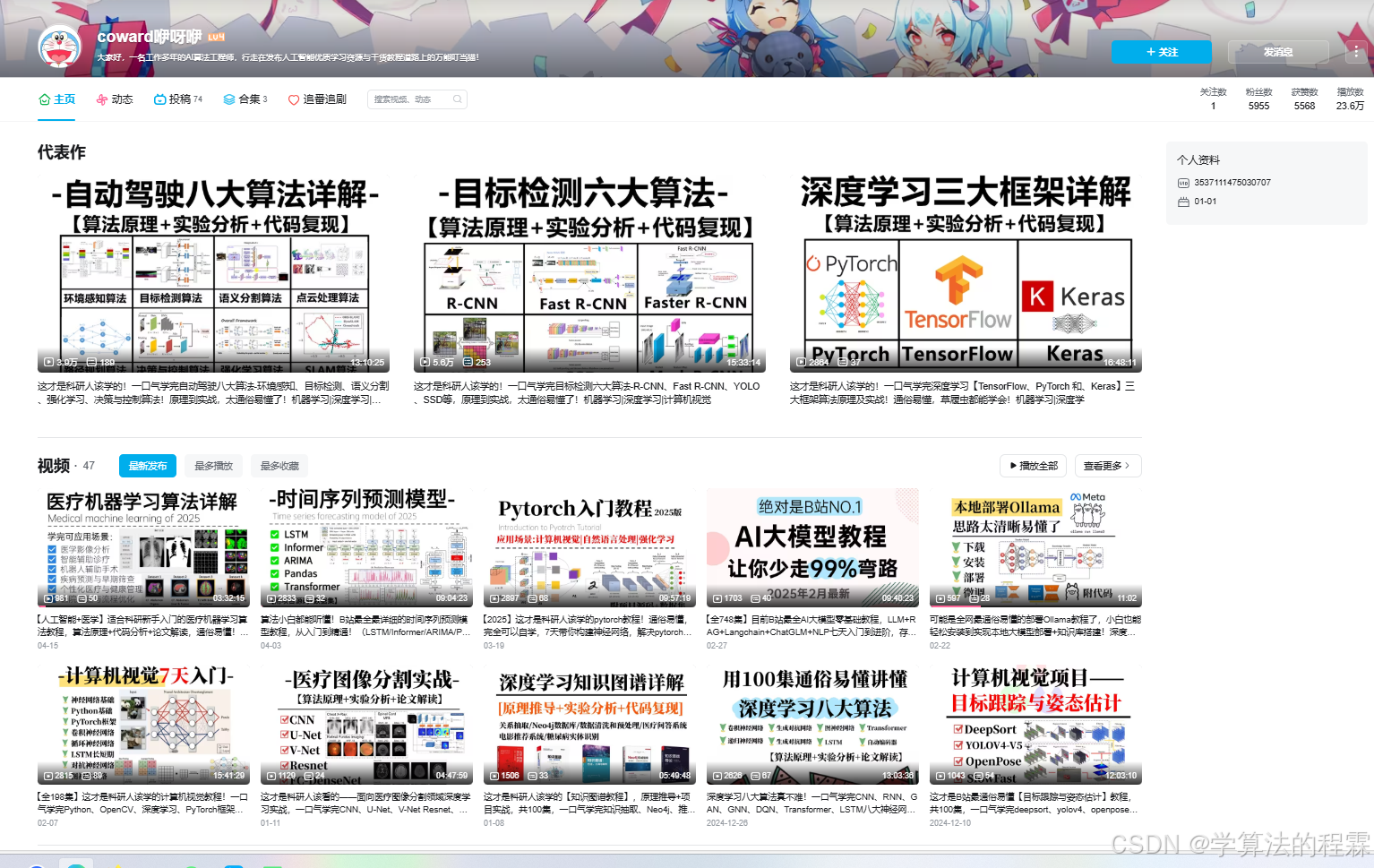
Task: Click the profile bio description line
Action: (x=288, y=57)
